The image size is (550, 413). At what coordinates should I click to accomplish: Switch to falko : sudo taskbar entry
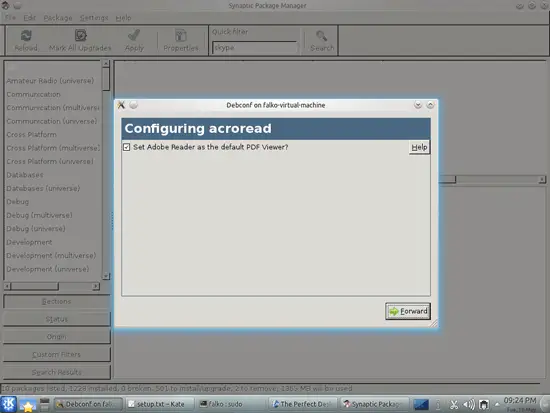tap(231, 404)
